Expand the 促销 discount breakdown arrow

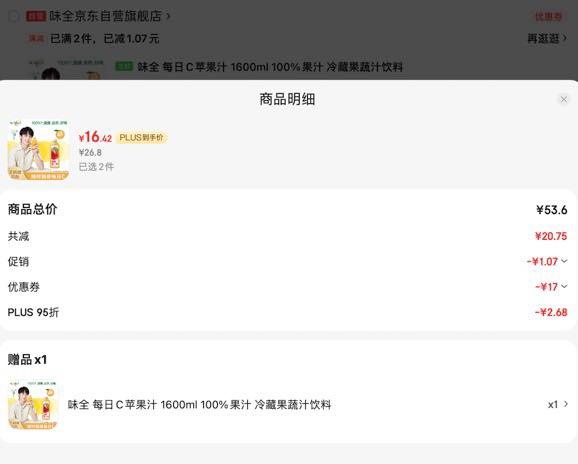(564, 261)
